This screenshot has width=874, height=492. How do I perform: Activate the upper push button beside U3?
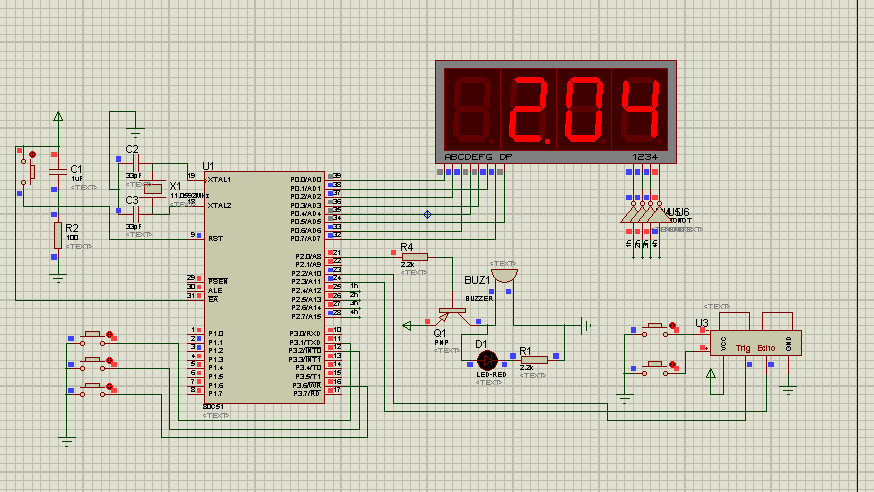click(655, 328)
